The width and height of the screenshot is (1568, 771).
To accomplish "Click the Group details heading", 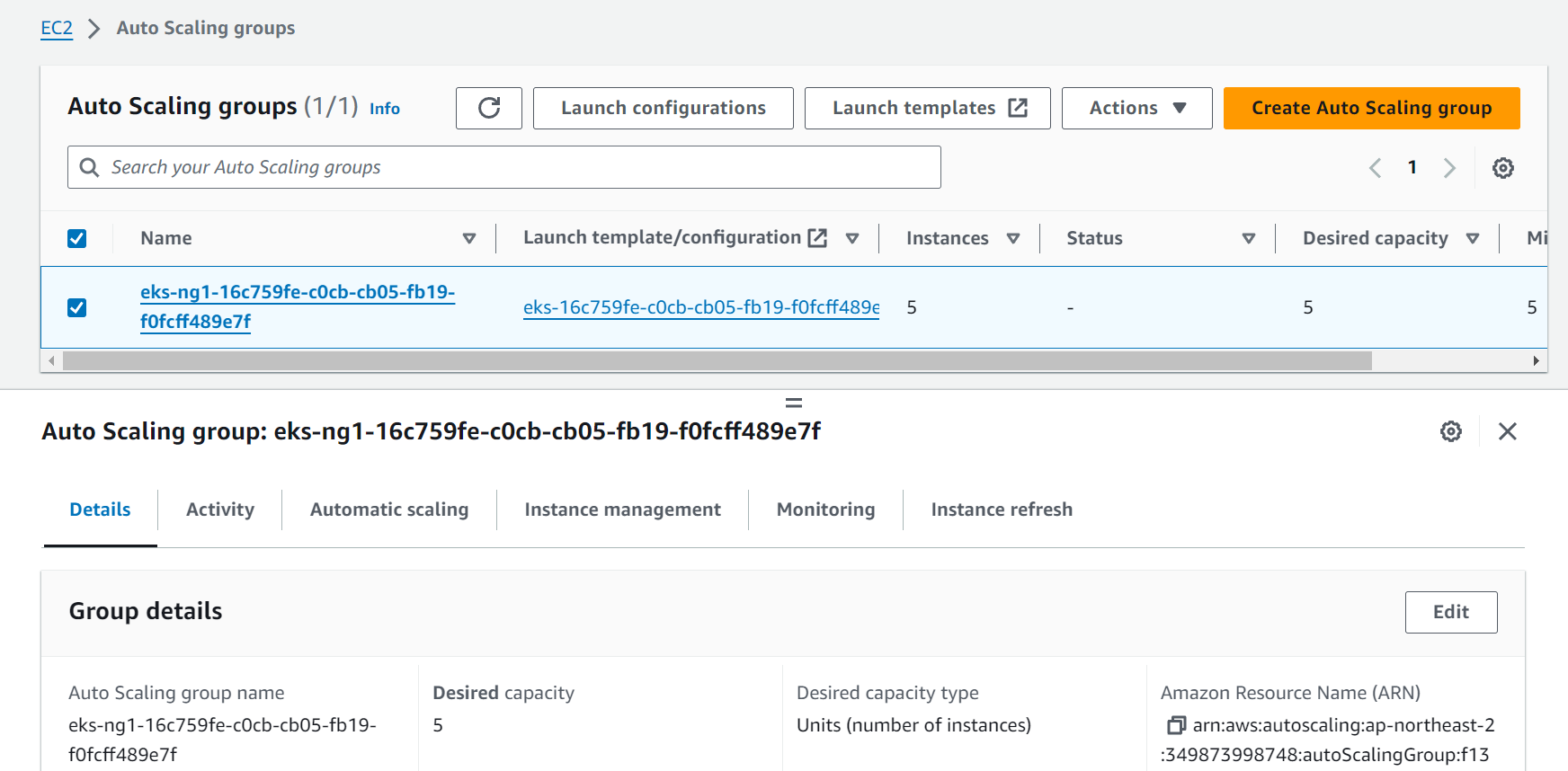I will 146,611.
